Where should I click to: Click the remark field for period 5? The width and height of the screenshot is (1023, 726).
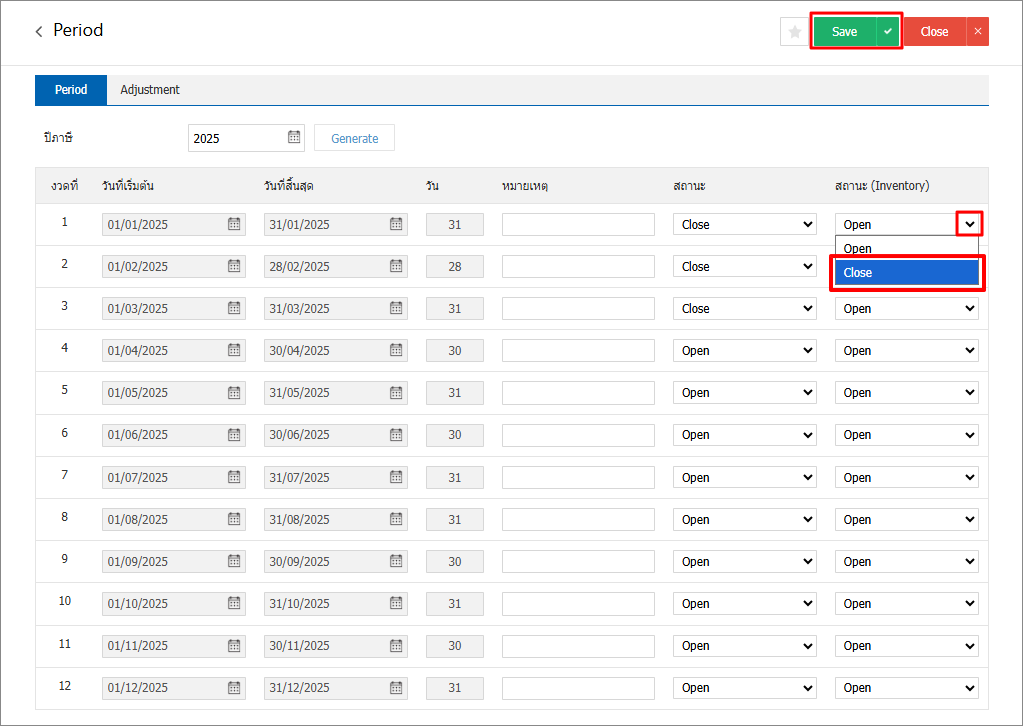[578, 393]
